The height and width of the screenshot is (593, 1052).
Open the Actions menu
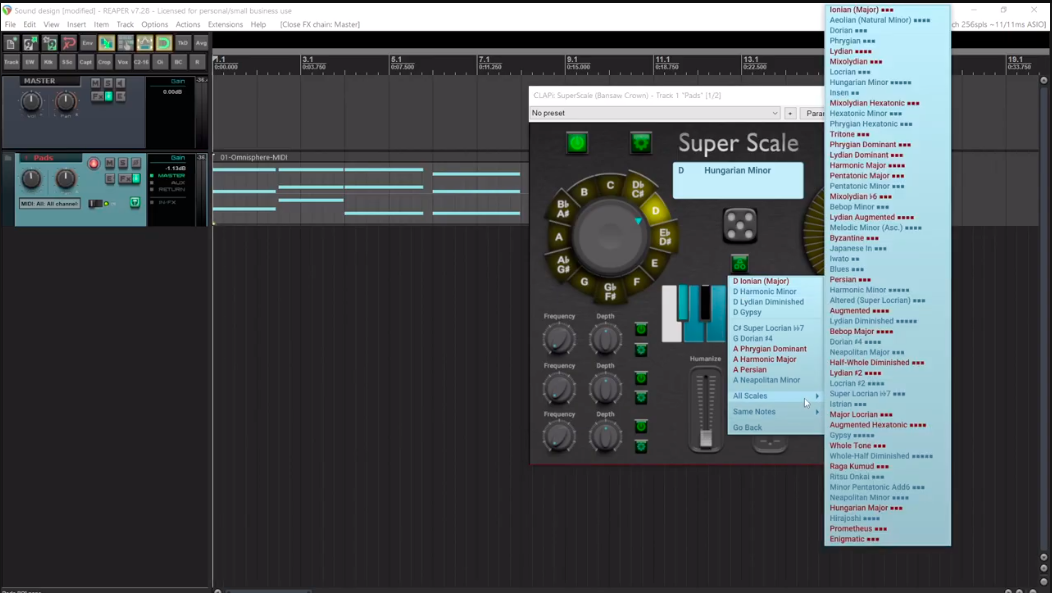click(x=188, y=24)
